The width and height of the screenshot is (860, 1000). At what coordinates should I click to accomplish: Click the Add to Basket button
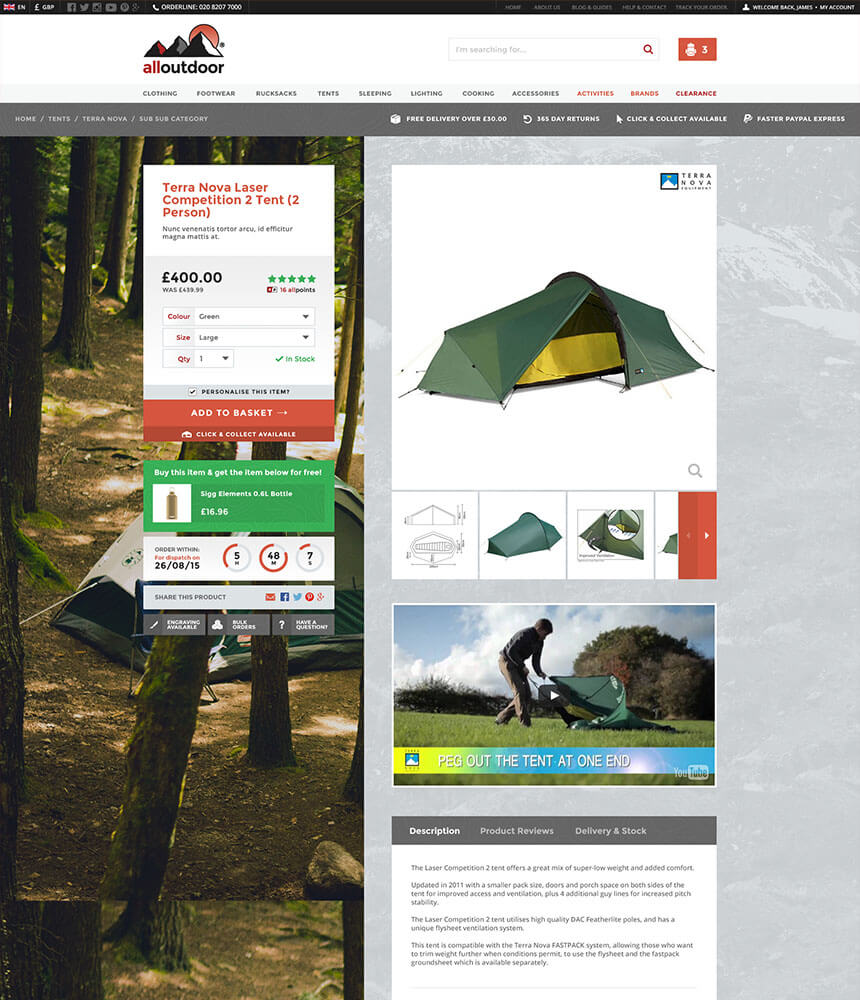click(239, 413)
